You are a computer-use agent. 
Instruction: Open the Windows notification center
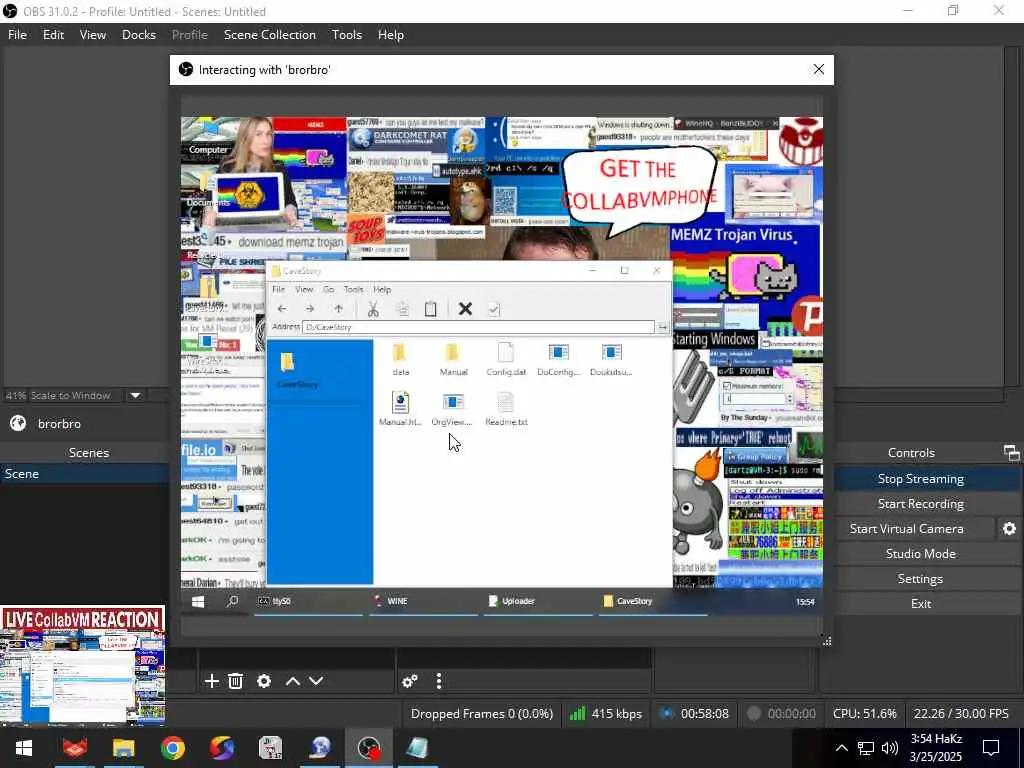click(x=991, y=748)
